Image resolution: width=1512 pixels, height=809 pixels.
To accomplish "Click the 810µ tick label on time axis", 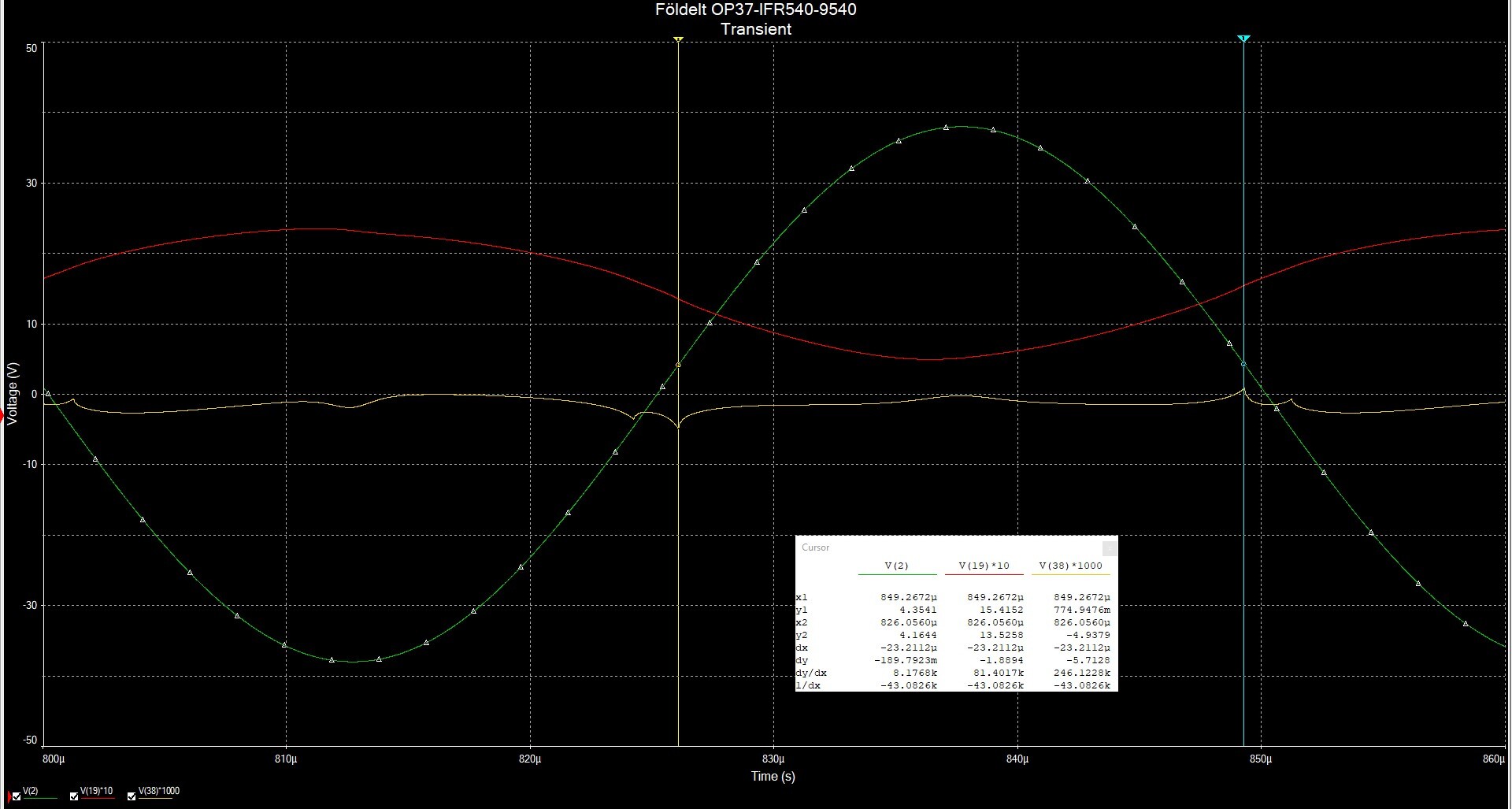I will point(287,759).
